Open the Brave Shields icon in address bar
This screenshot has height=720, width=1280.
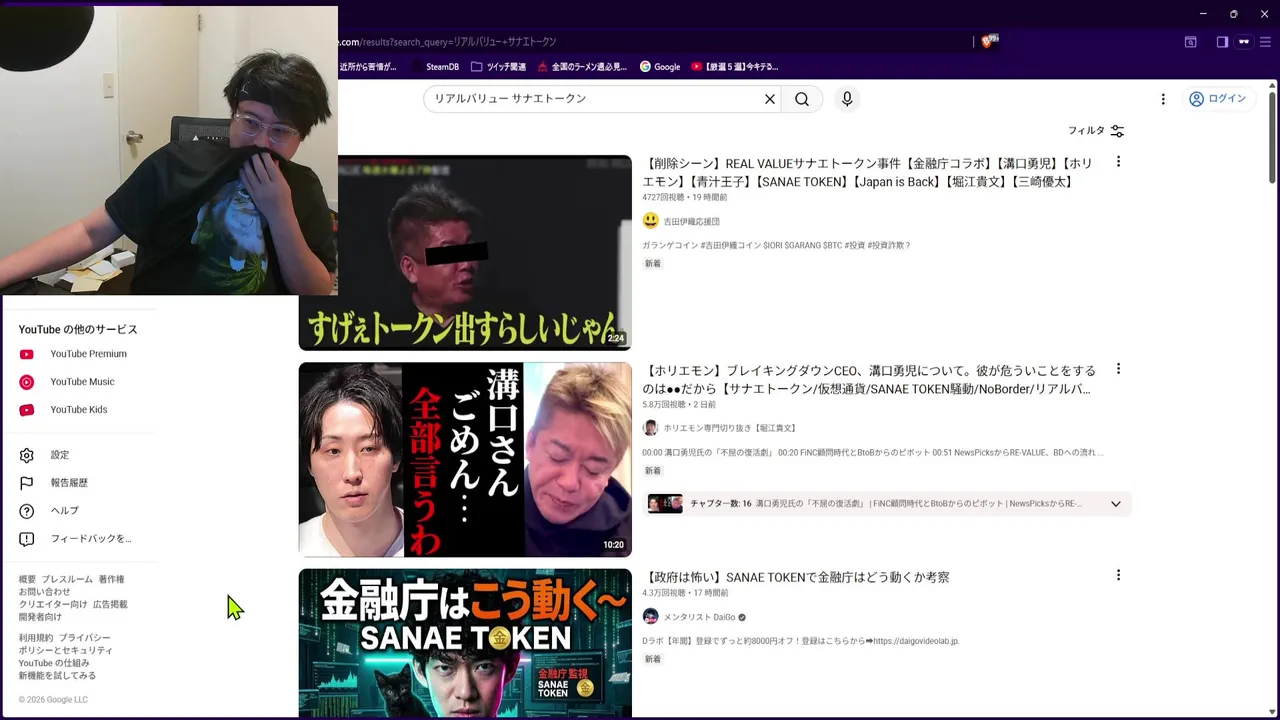[x=989, y=41]
